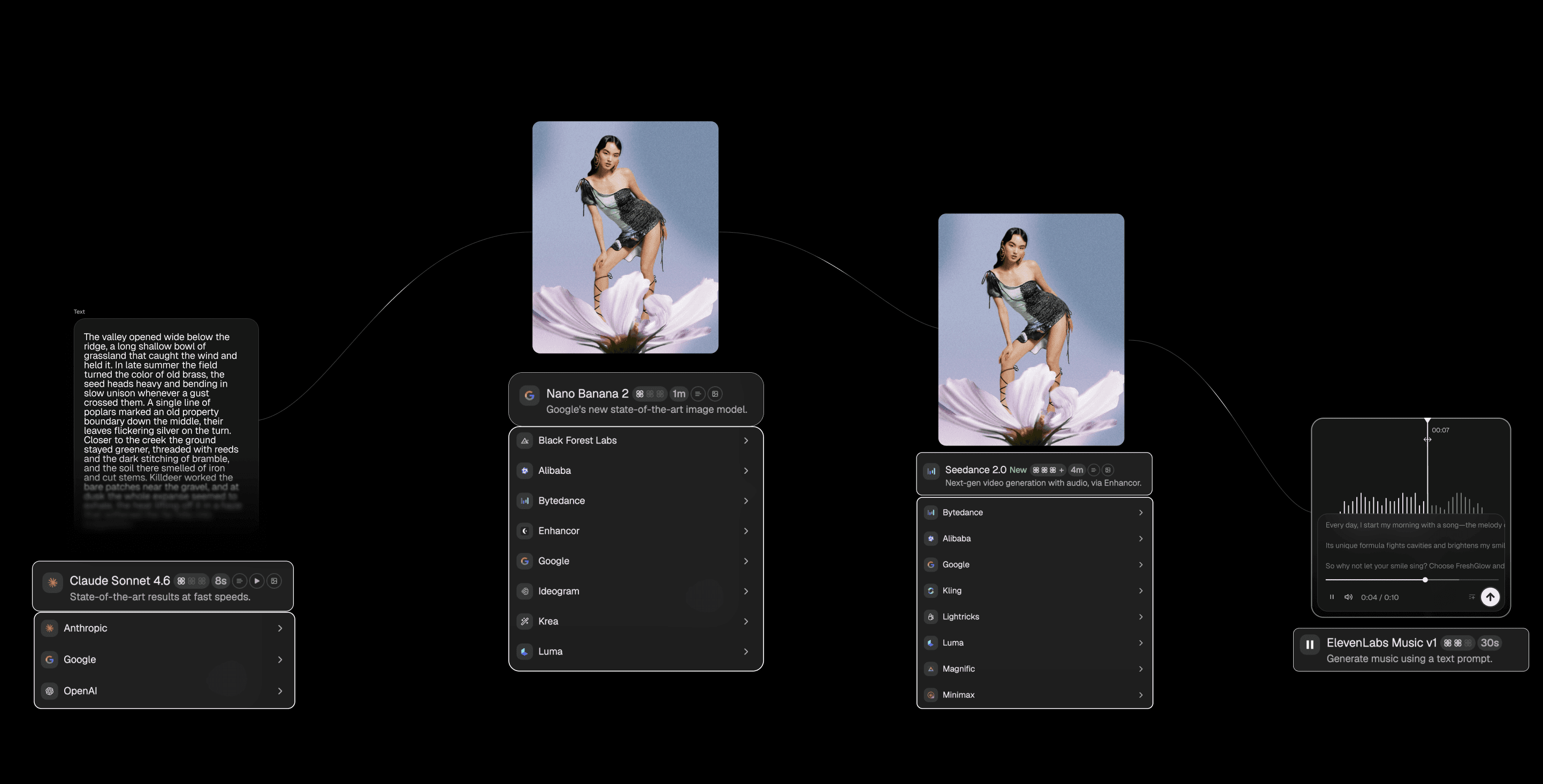Click the cost rating pill on Claude Sonnet 4.6
Viewport: 1543px width, 784px height.
(192, 581)
